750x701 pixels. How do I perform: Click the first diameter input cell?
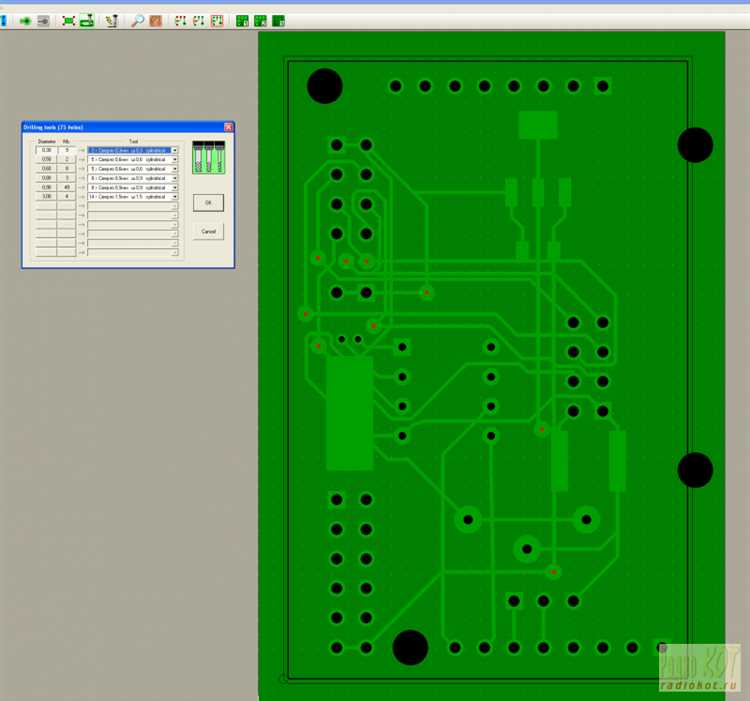46,150
